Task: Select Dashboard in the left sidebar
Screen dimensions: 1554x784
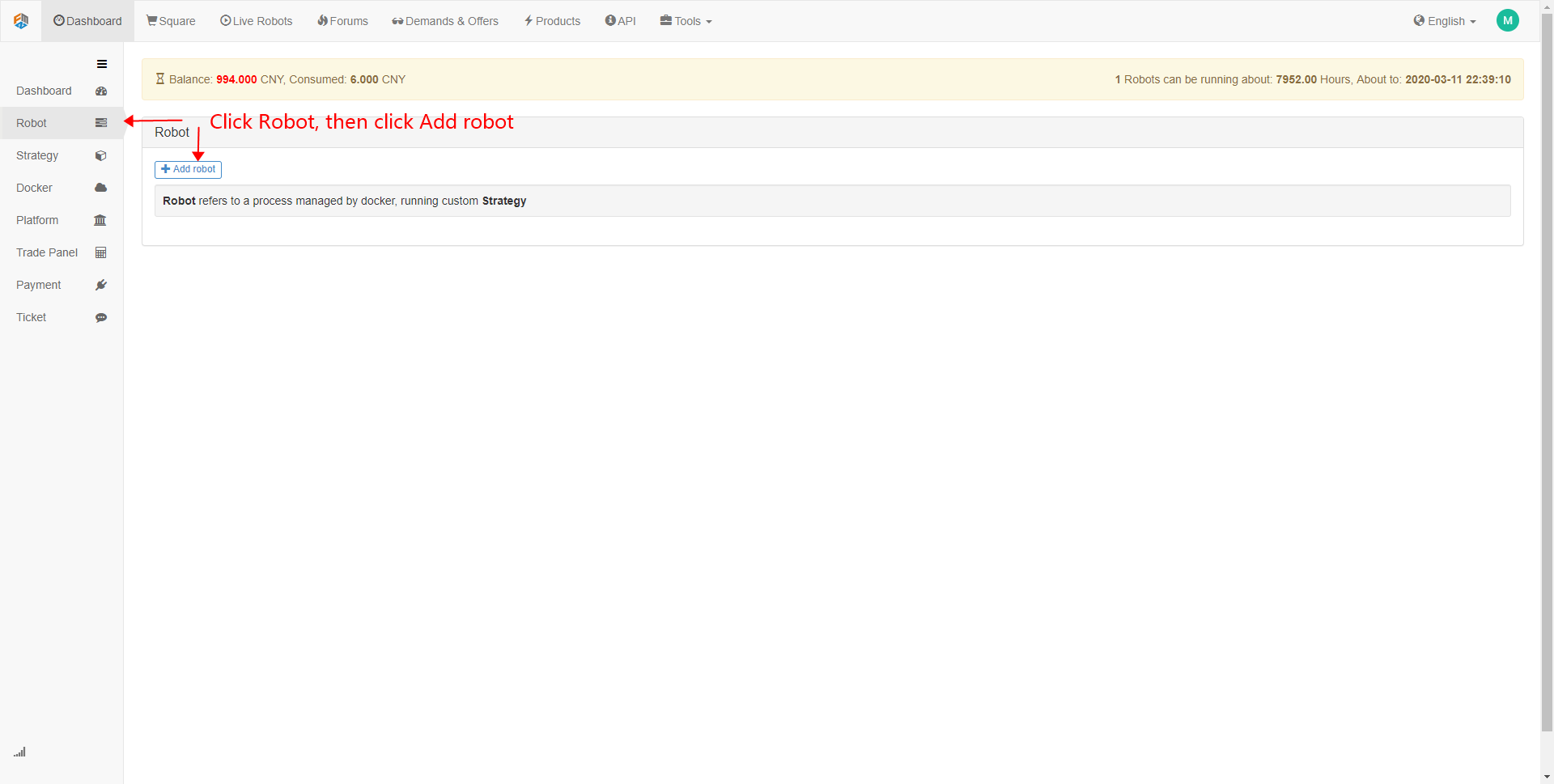Action: 62,91
